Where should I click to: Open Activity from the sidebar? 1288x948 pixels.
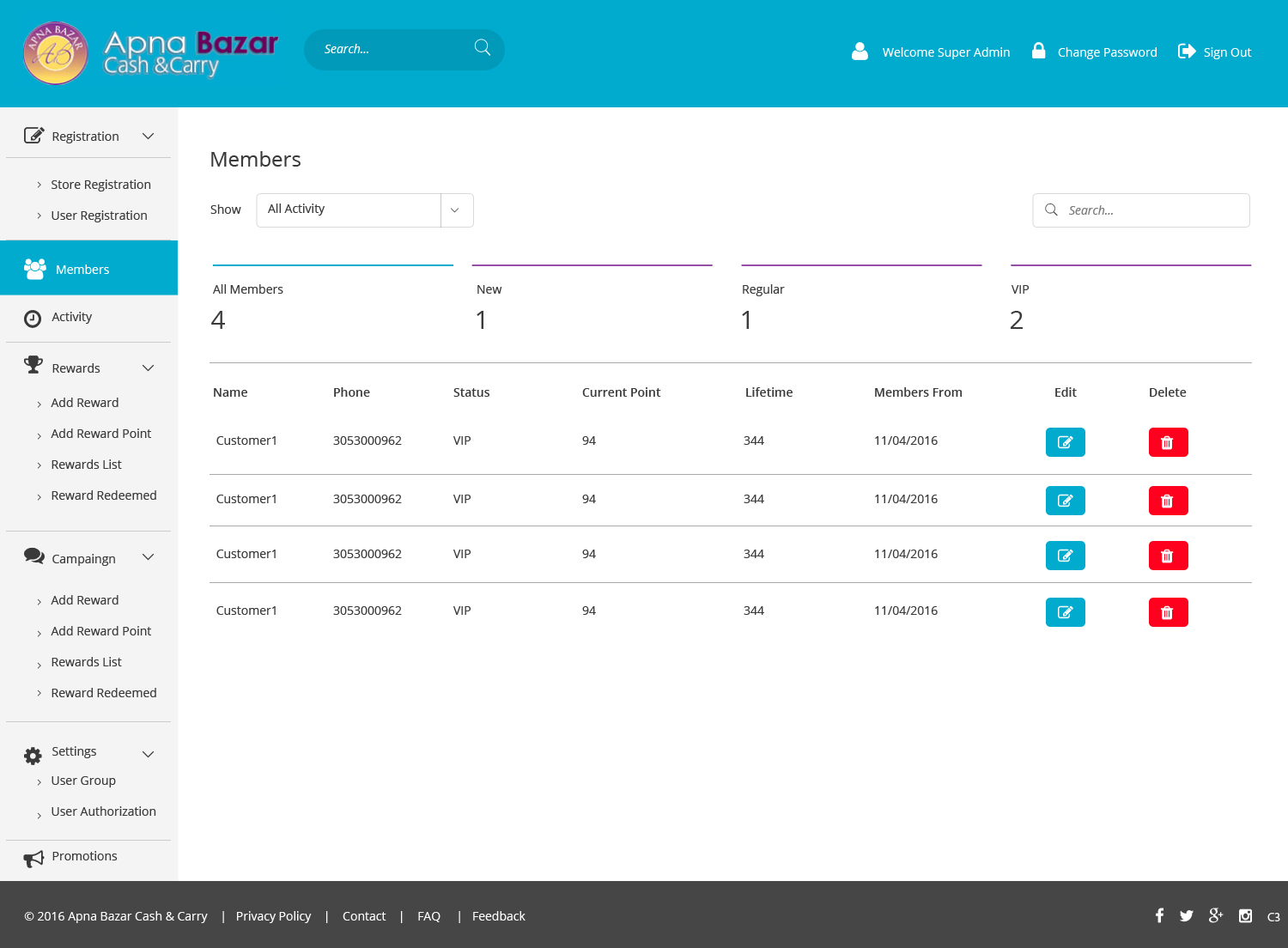71,317
